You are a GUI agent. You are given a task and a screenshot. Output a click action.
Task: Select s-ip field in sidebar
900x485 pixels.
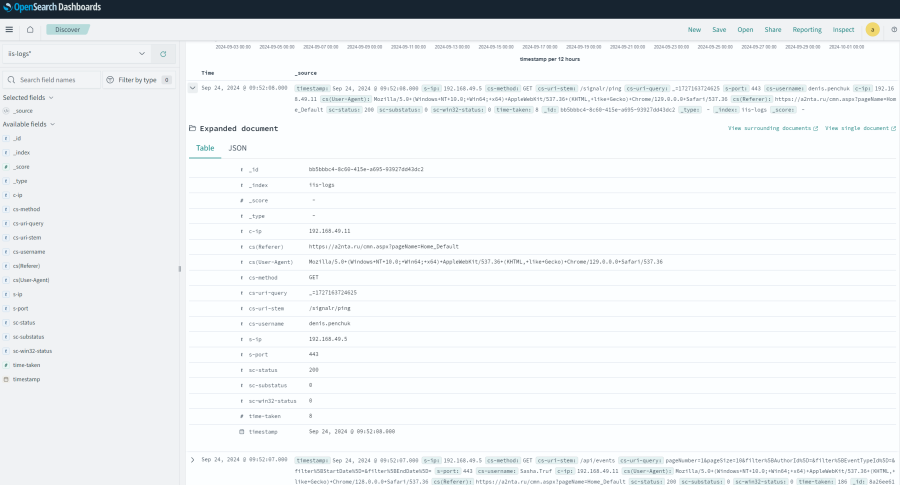pos(18,294)
